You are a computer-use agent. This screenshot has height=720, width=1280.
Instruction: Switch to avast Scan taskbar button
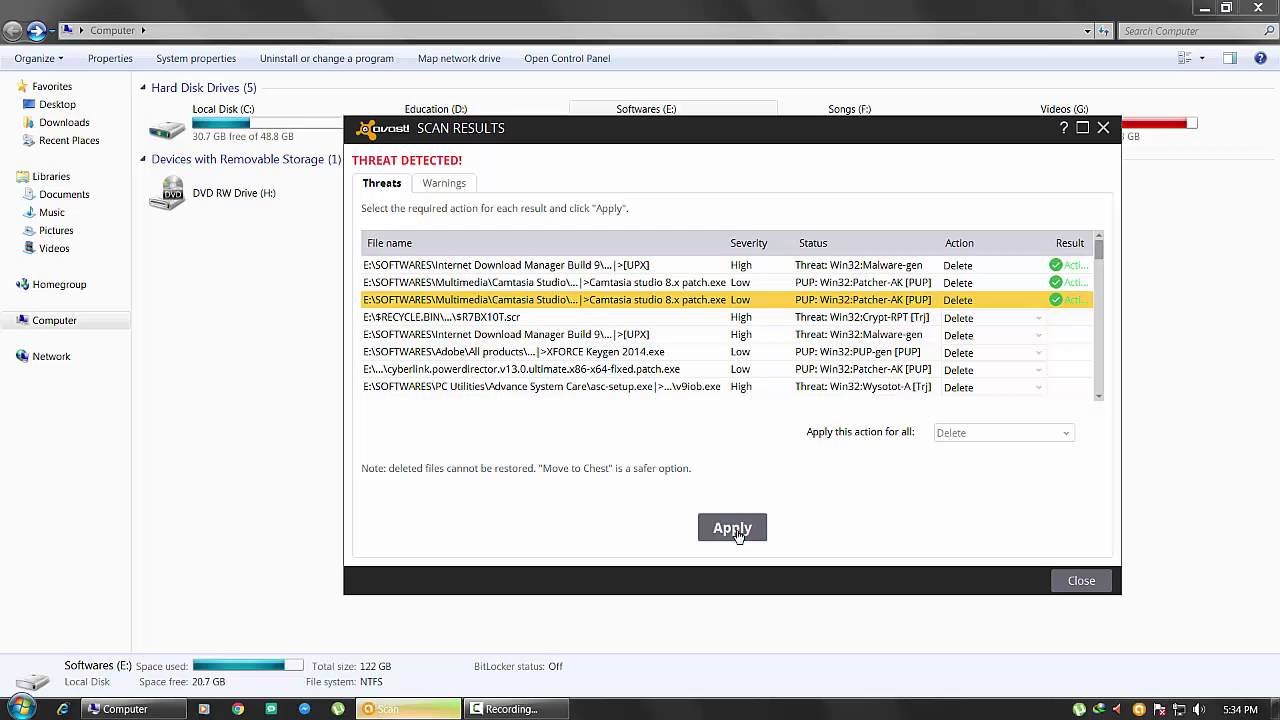tap(410, 709)
